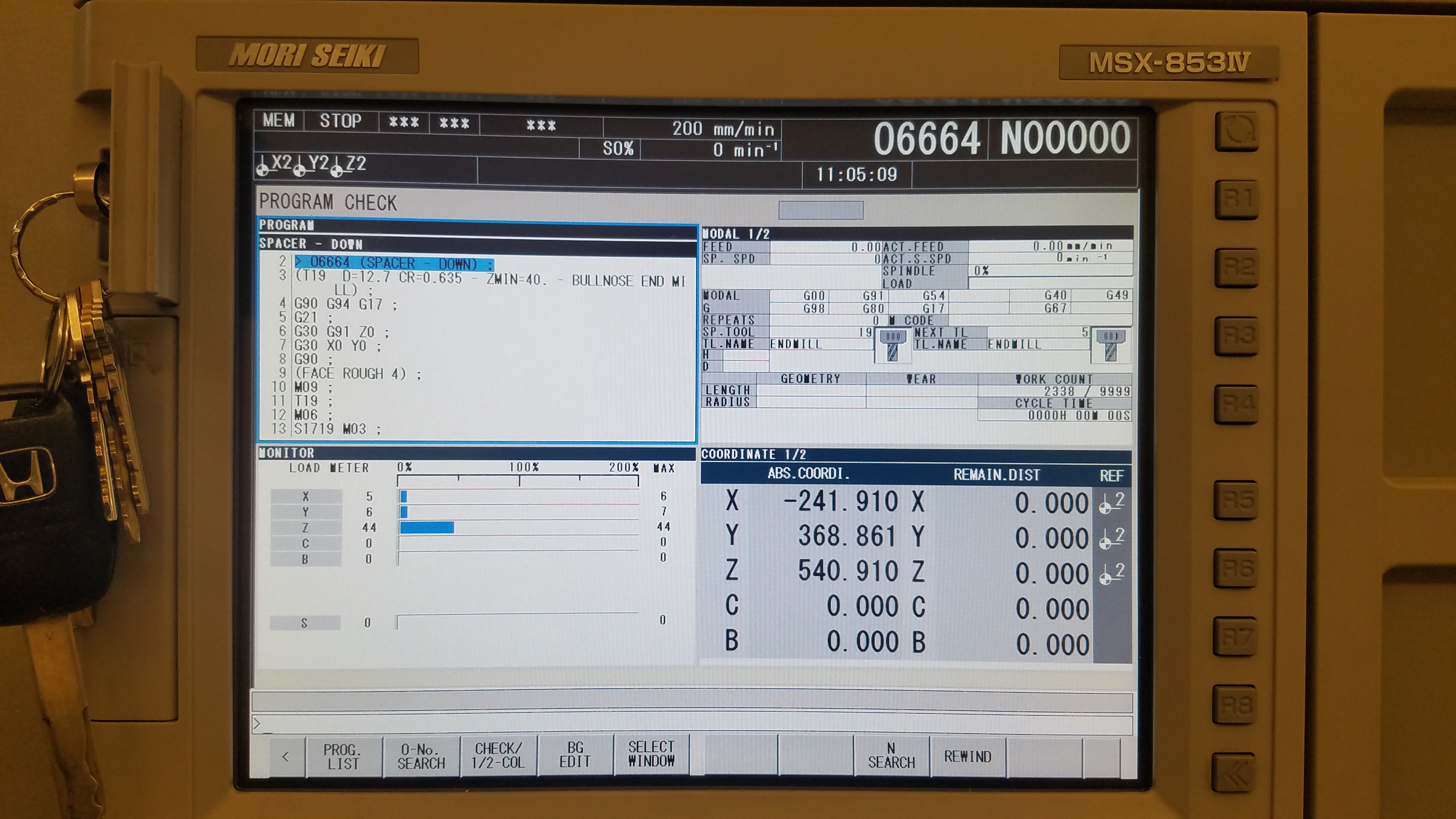Push the R4 hardware key
1456x819 pixels.
[x=1236, y=404]
